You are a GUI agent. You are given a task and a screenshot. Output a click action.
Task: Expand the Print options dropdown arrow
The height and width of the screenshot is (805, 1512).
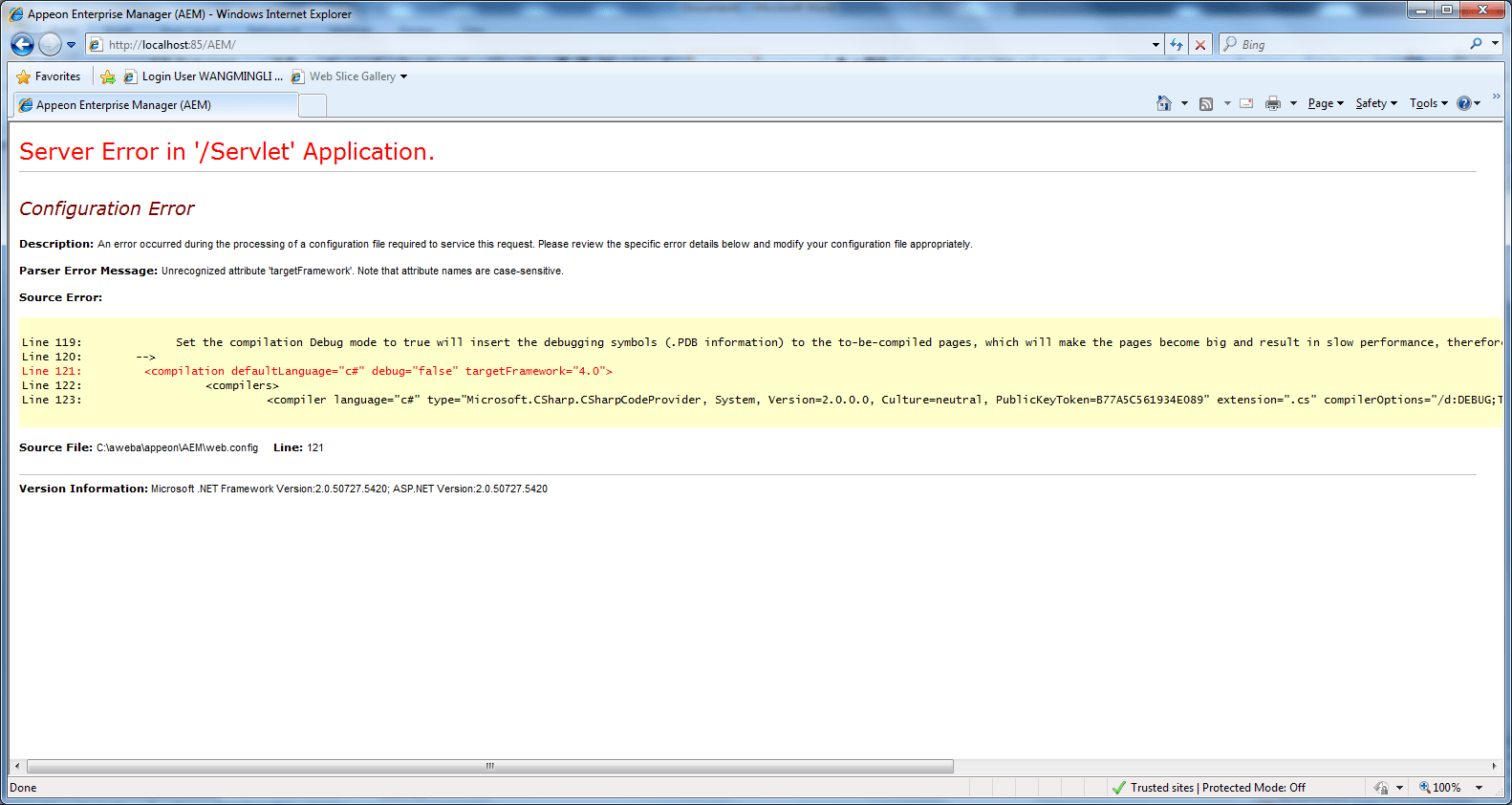[x=1293, y=103]
